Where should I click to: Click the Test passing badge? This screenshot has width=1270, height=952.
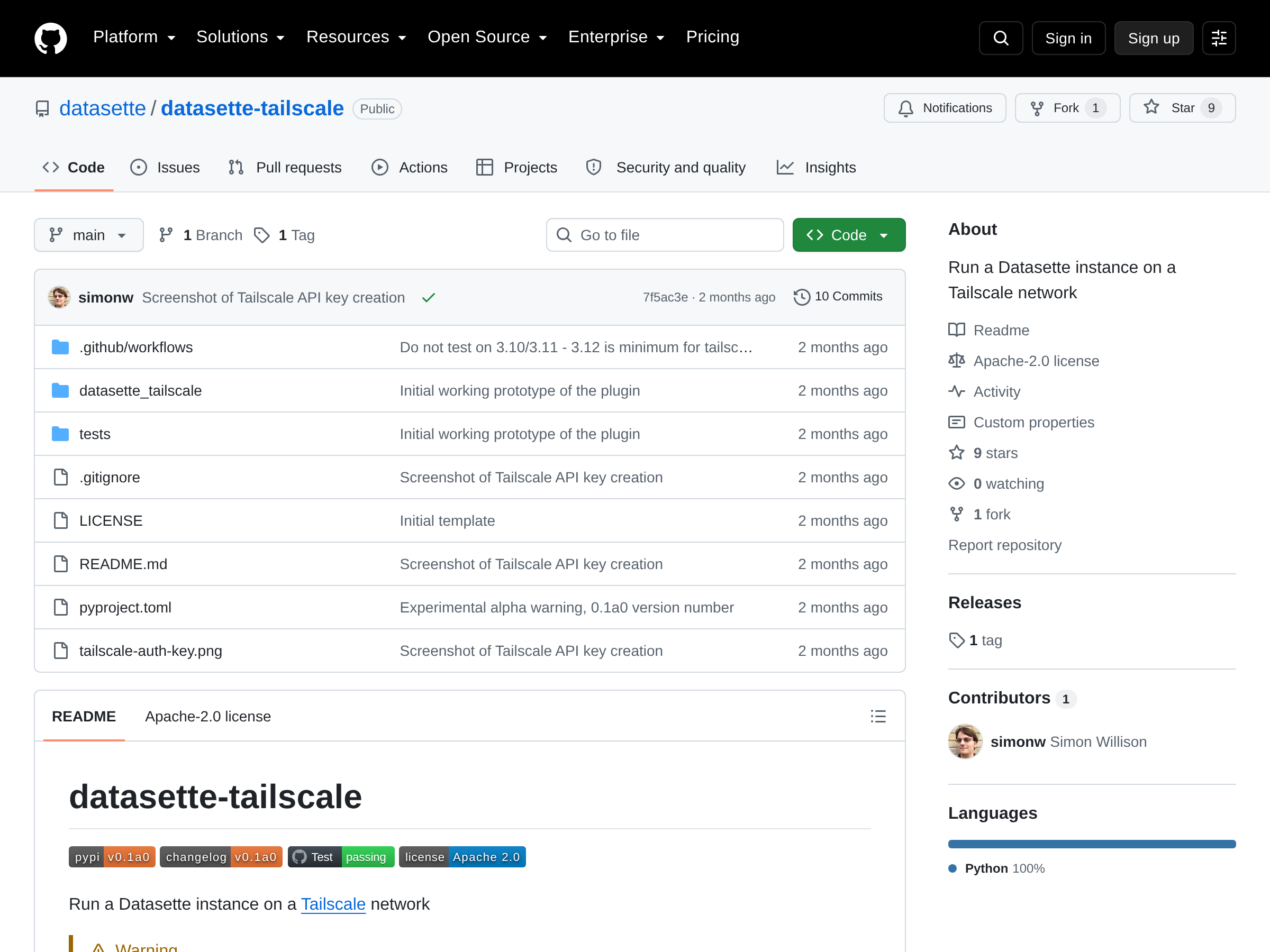341,857
